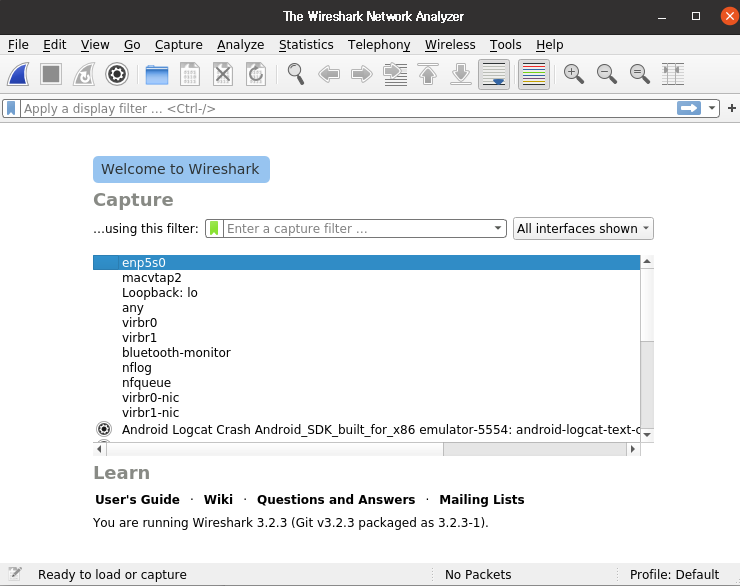Open All interfaces shown dropdown
The image size is (740, 586).
click(x=583, y=228)
